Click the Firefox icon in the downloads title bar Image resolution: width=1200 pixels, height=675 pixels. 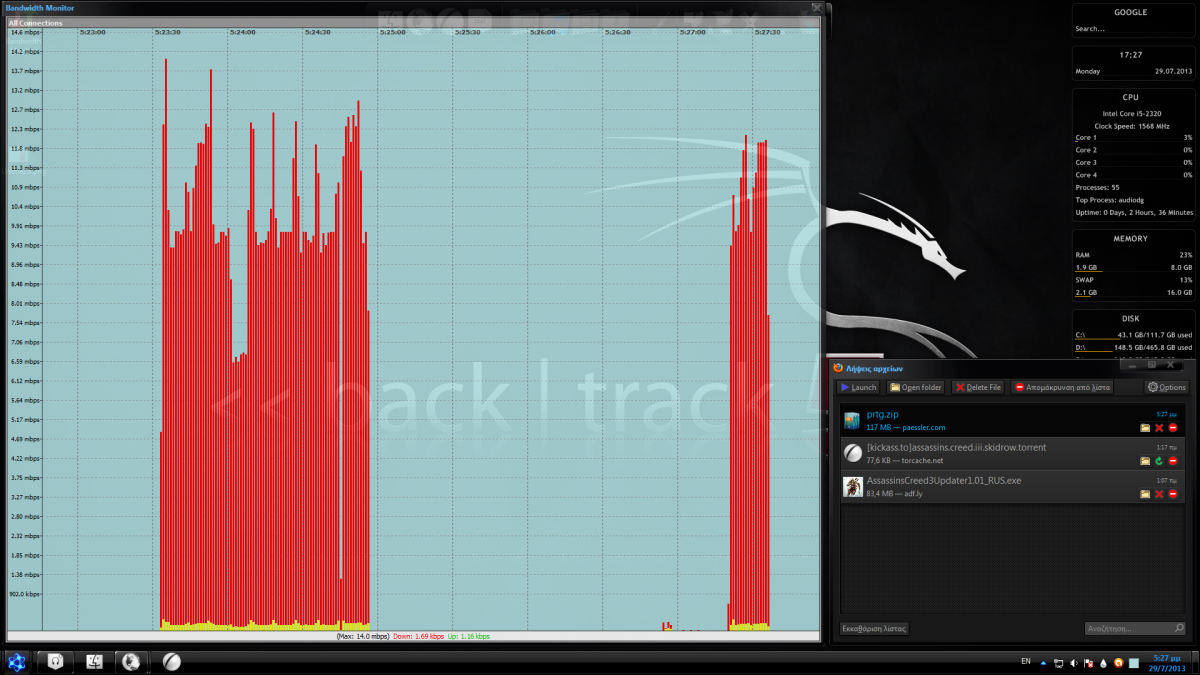pyautogui.click(x=838, y=368)
